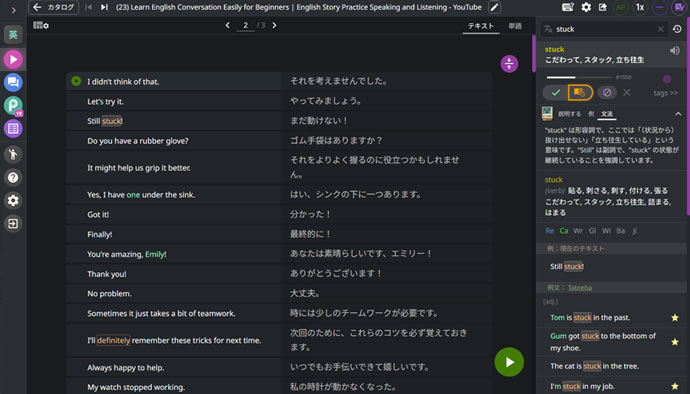690x394 pixels.
Task: Open the pink video player sidebar icon
Action: pos(13,59)
